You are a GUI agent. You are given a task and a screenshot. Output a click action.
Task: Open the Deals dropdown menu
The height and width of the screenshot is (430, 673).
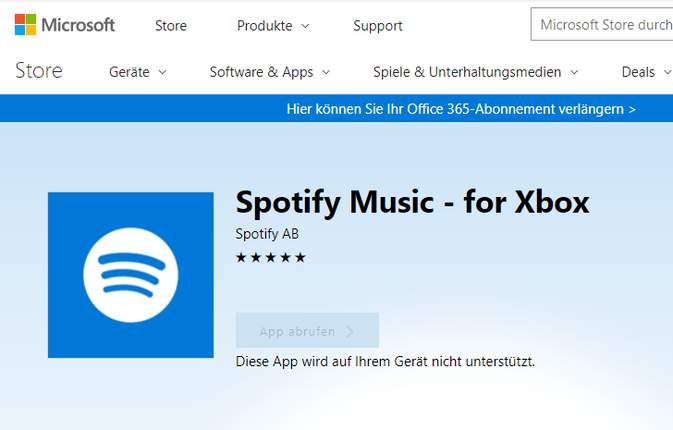646,72
